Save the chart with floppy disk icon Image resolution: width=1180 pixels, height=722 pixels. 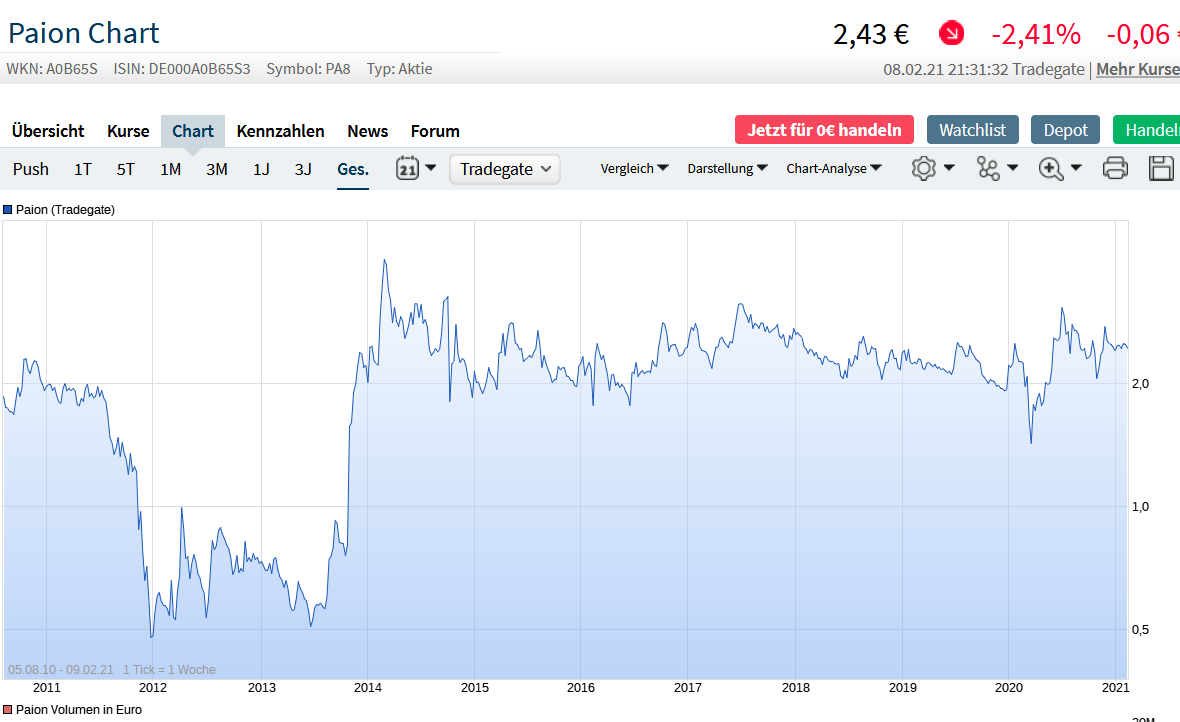[1161, 168]
